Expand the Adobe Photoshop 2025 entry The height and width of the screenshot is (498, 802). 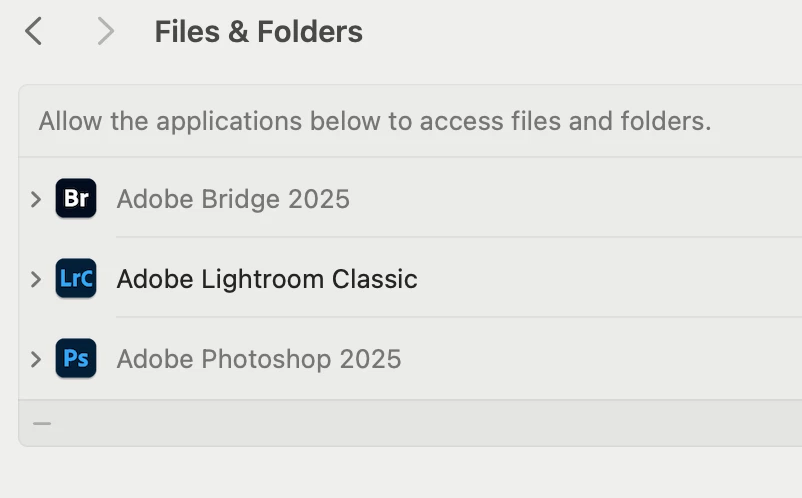[x=36, y=358]
